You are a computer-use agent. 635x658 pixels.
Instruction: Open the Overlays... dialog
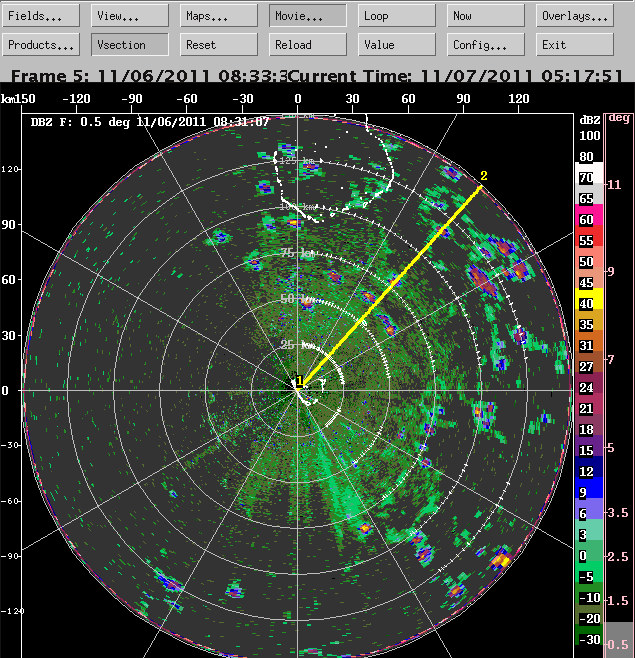click(x=575, y=16)
